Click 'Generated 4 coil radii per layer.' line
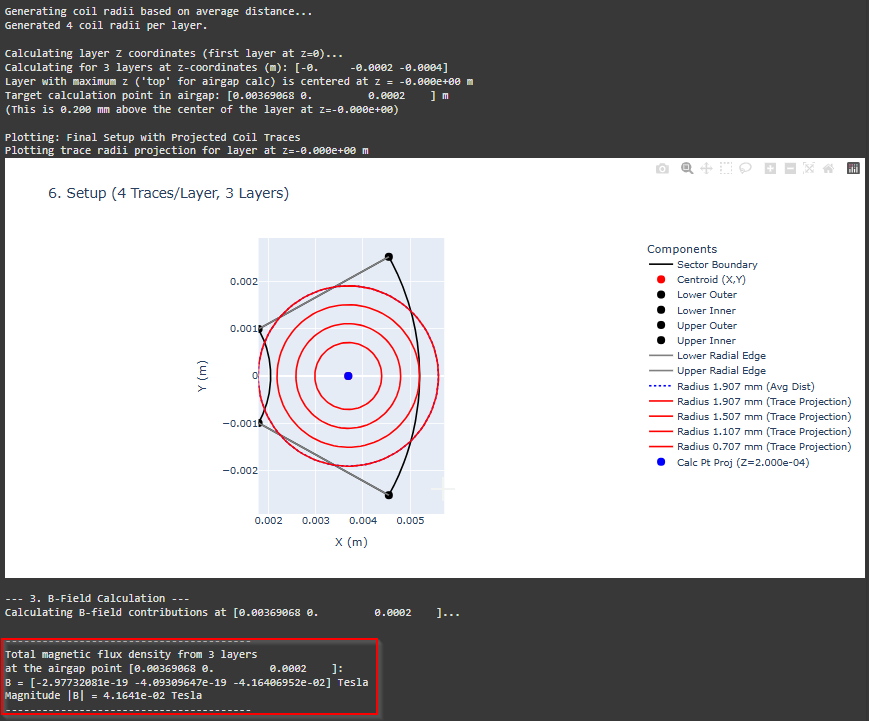 (106, 25)
